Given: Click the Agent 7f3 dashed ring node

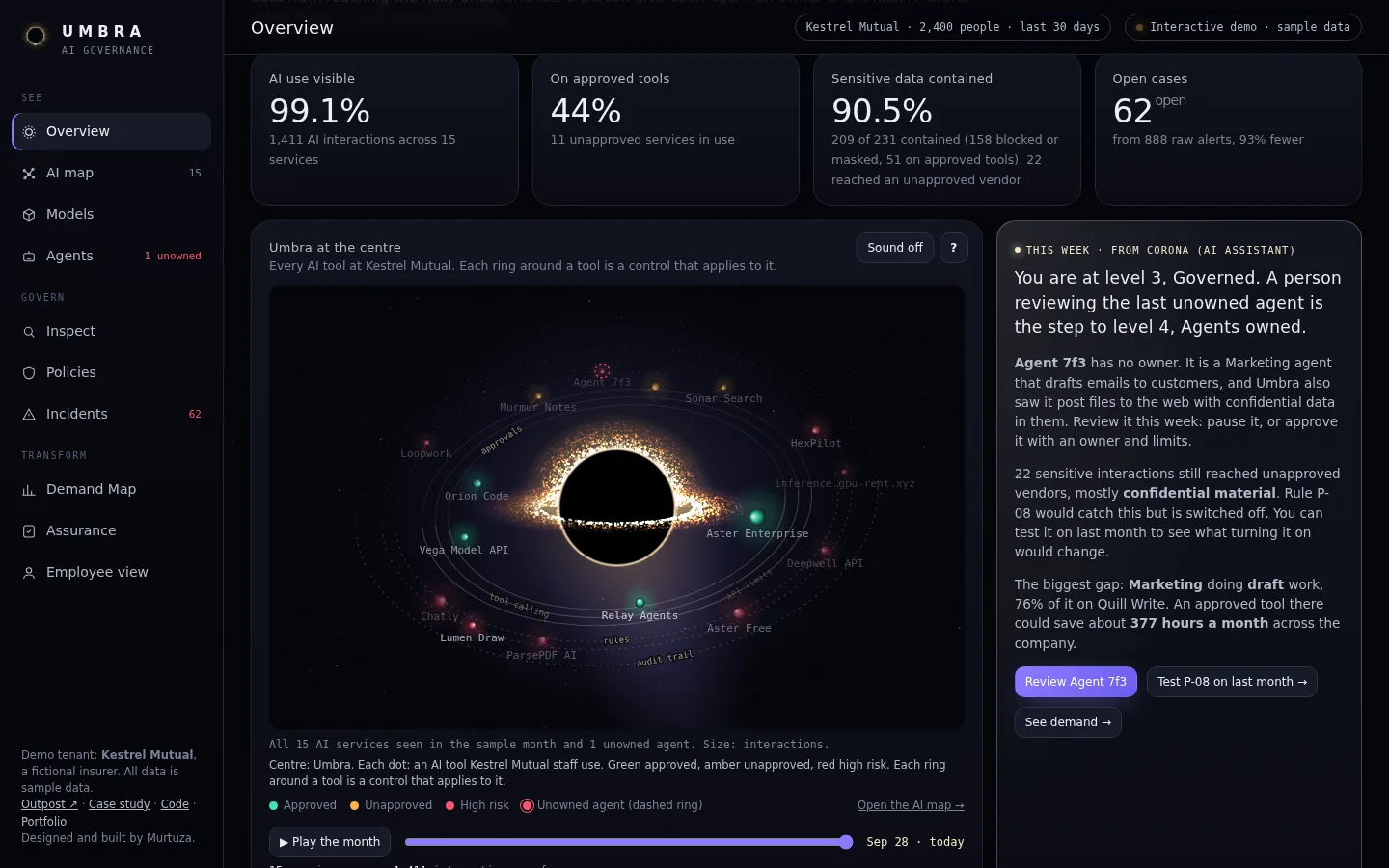Looking at the screenshot, I should [x=602, y=370].
